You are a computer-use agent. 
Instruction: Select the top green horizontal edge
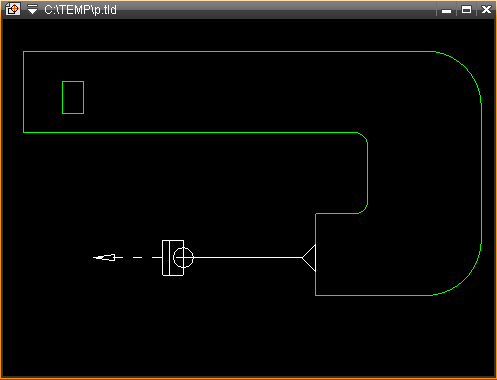(x=229, y=51)
